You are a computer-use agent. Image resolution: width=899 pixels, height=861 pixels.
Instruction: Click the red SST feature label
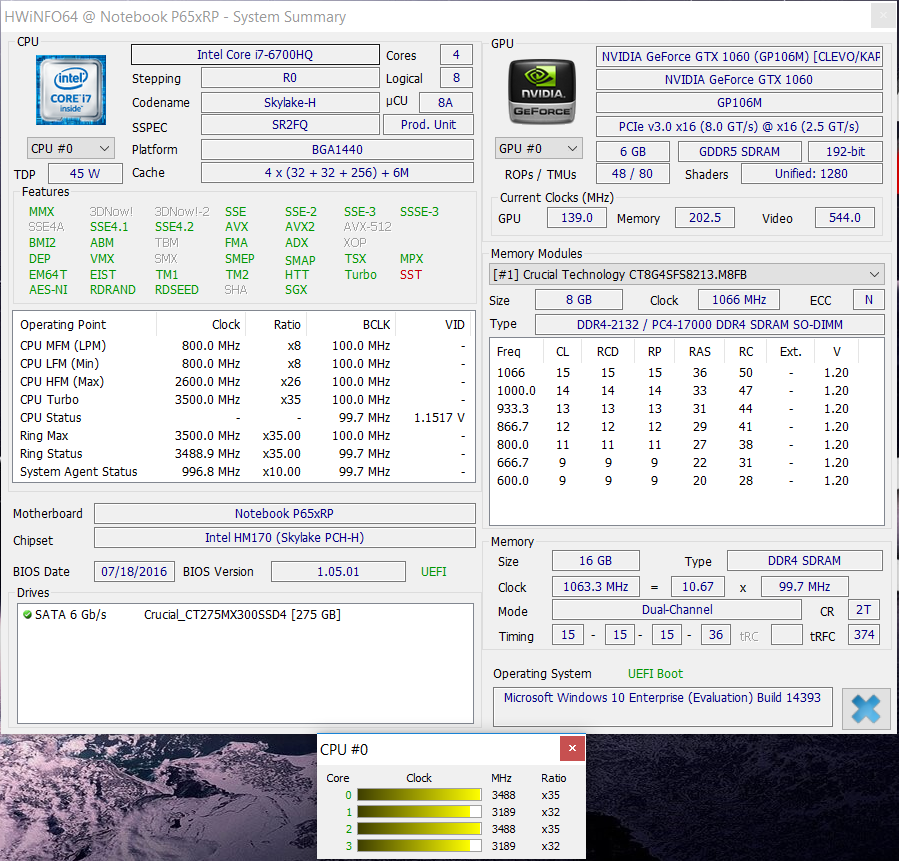point(411,275)
